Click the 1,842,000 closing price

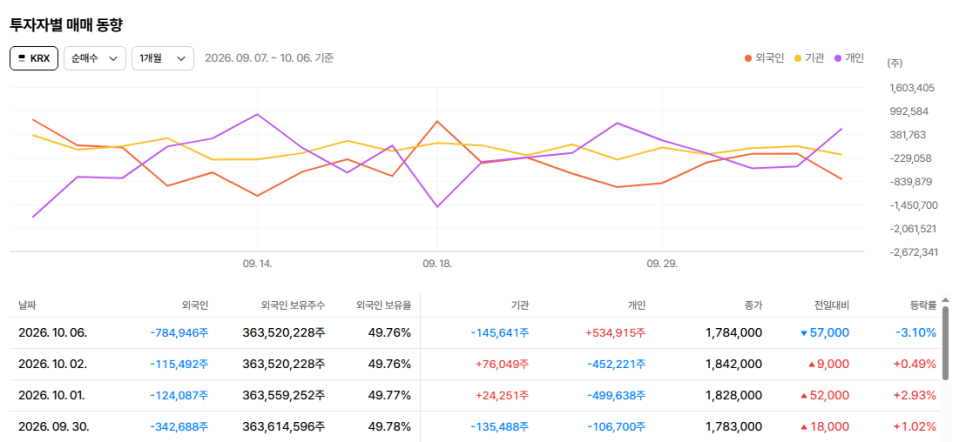pos(734,364)
